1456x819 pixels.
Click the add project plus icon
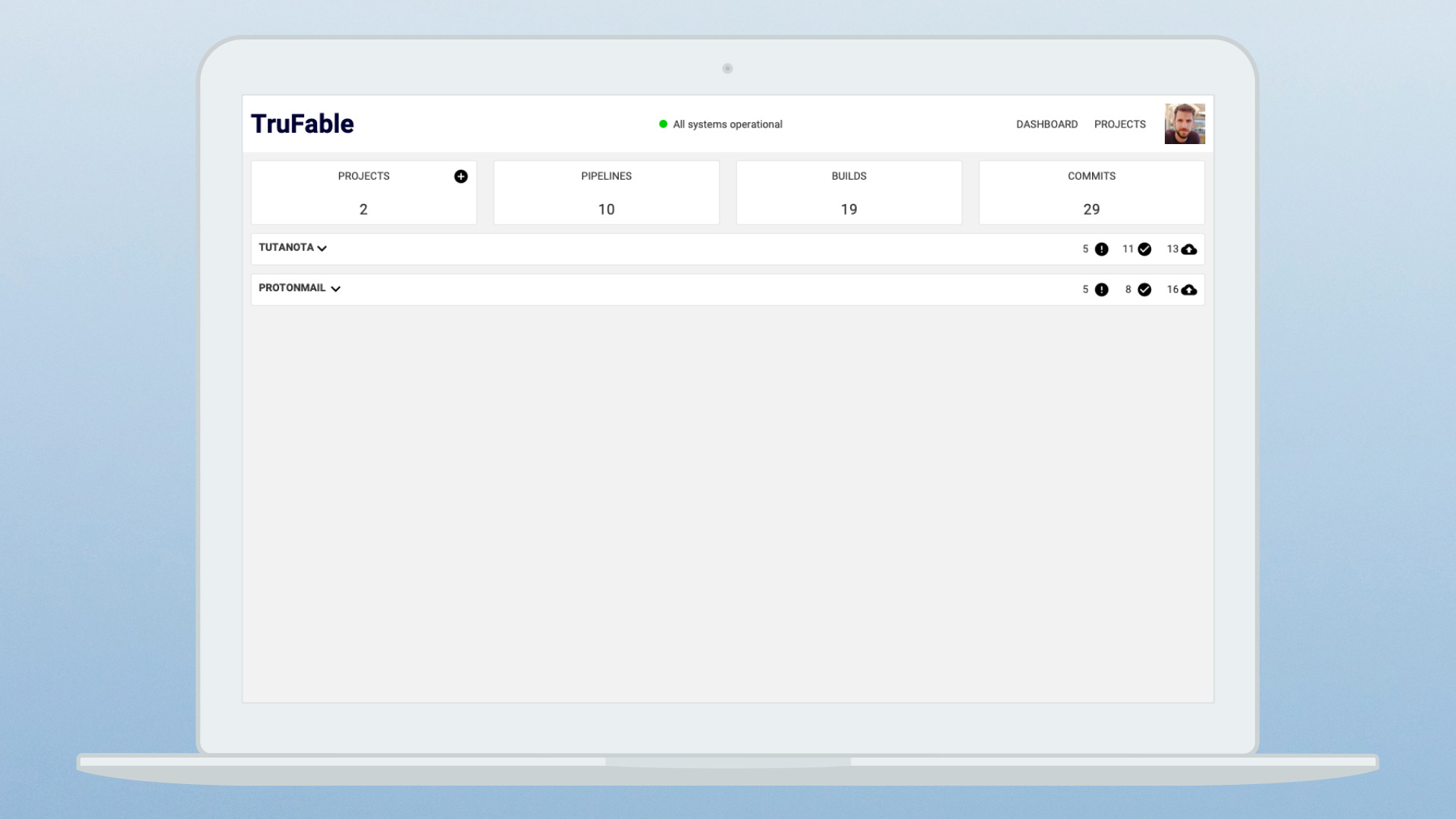[x=460, y=177]
